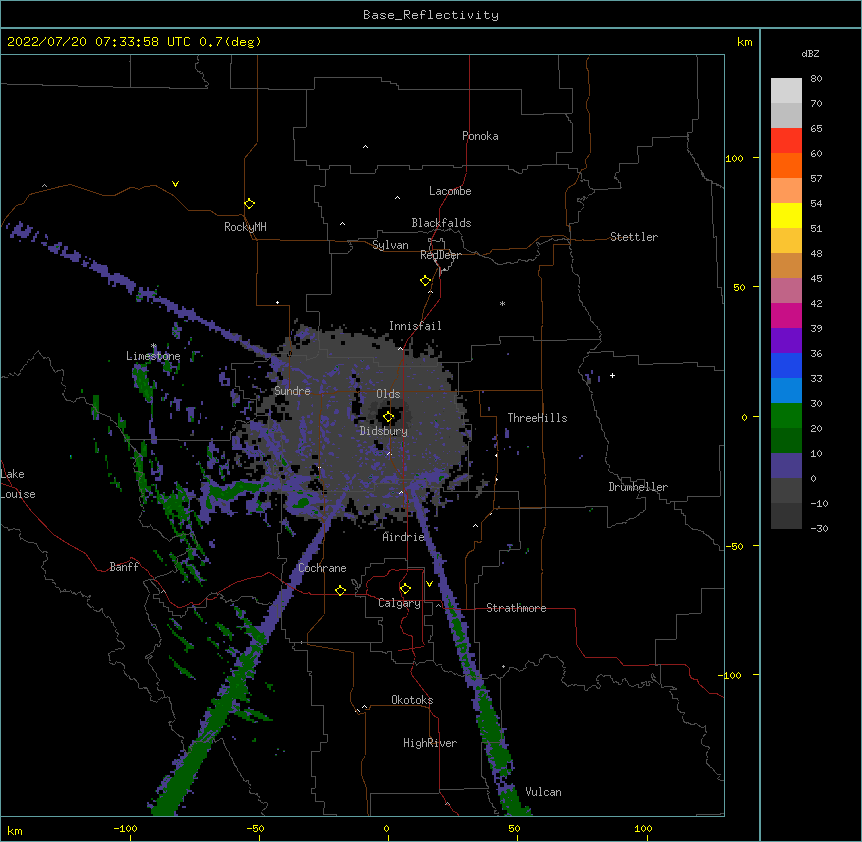Click the blue 36 dBZ legend swatch
Image resolution: width=862 pixels, height=842 pixels.
[x=786, y=365]
